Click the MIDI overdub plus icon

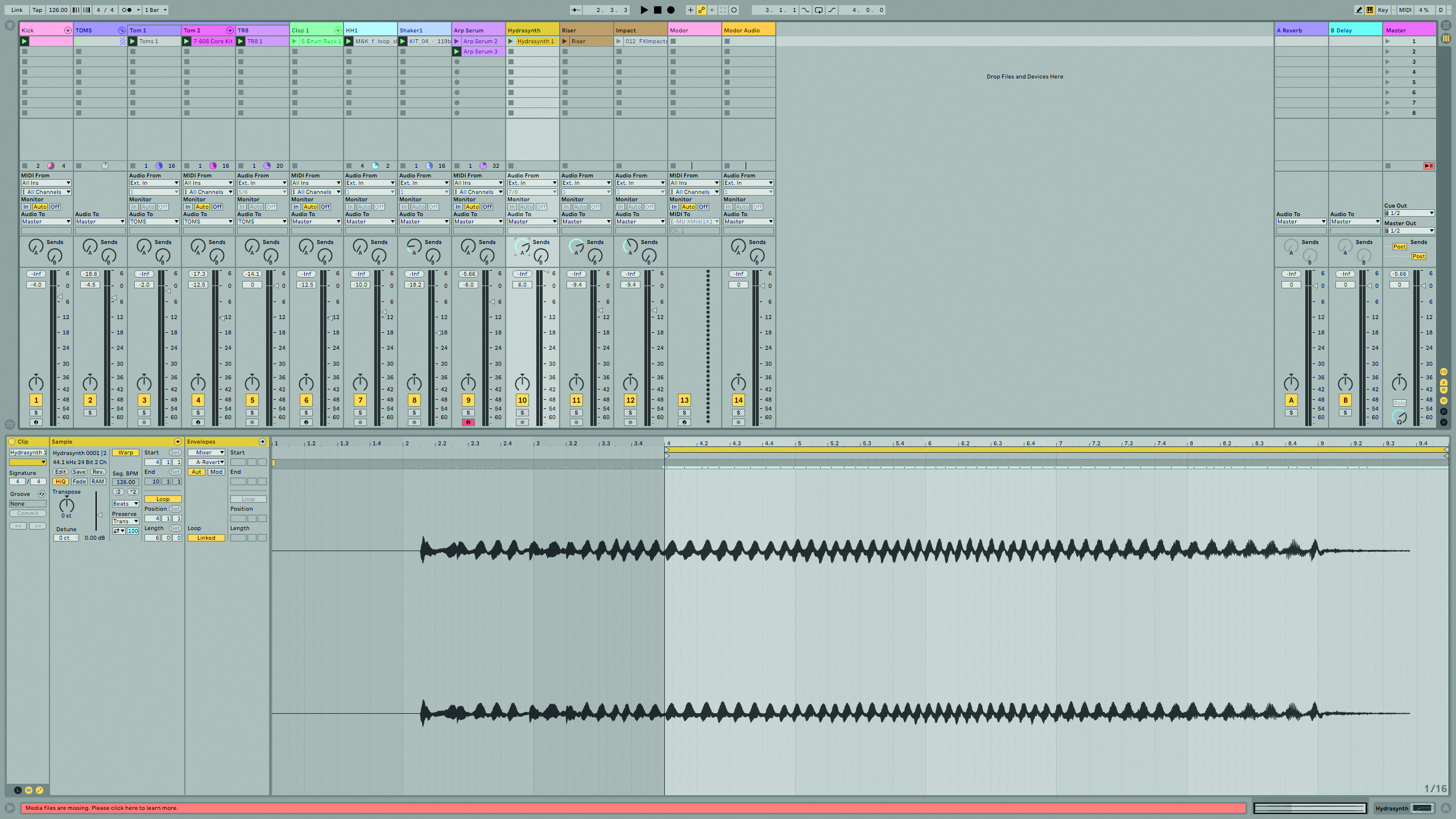point(690,10)
